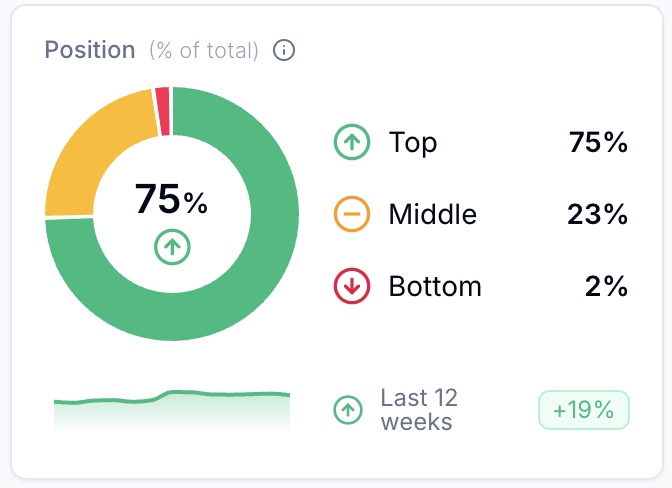Click the orange minus icon beside Middle
The width and height of the screenshot is (672, 488).
(x=351, y=214)
